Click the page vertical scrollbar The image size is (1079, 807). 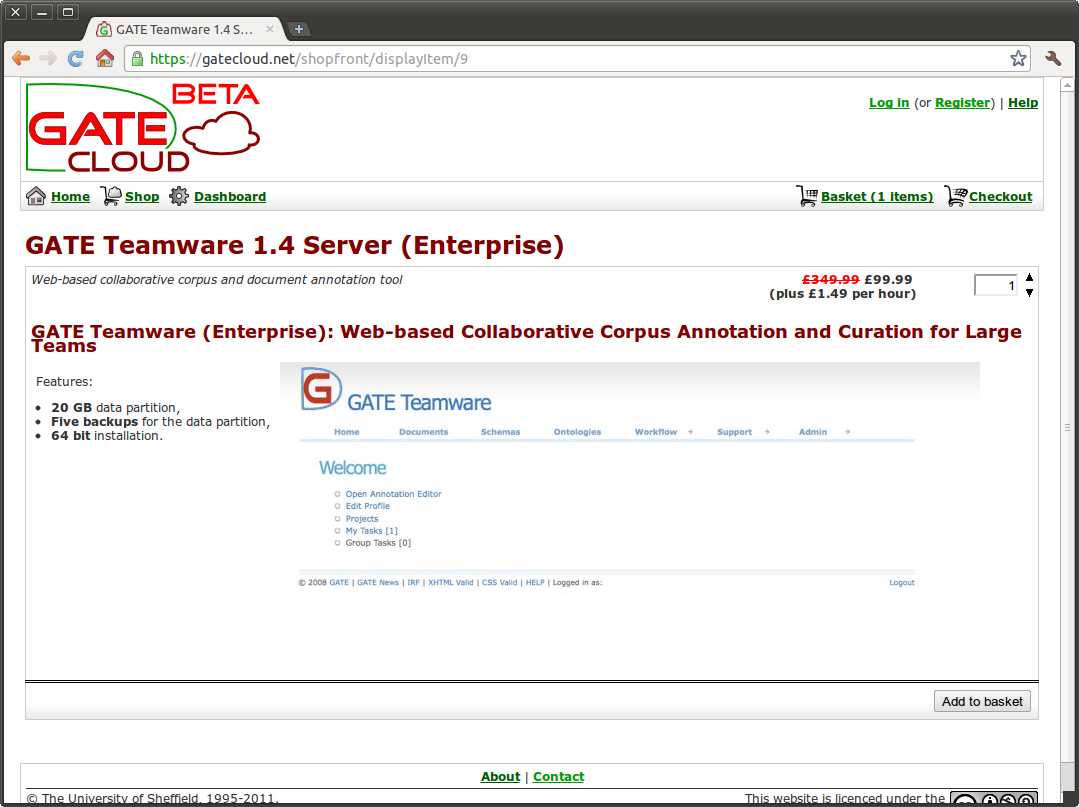[x=1067, y=427]
